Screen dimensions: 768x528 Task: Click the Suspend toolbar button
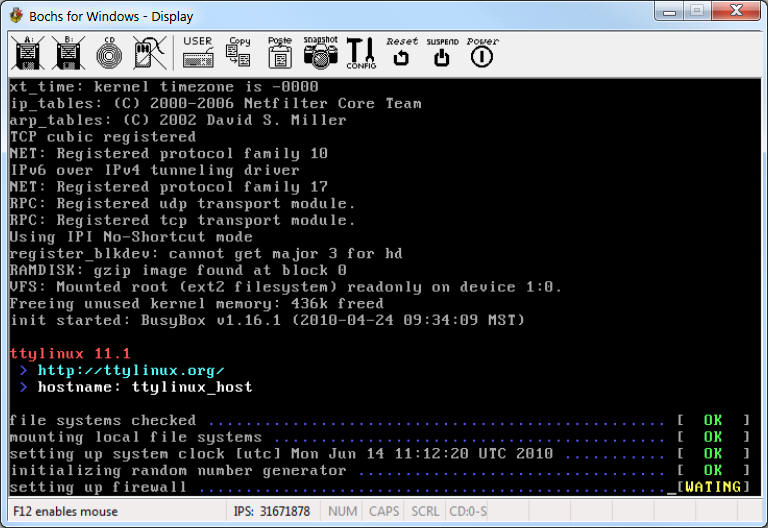coord(442,52)
